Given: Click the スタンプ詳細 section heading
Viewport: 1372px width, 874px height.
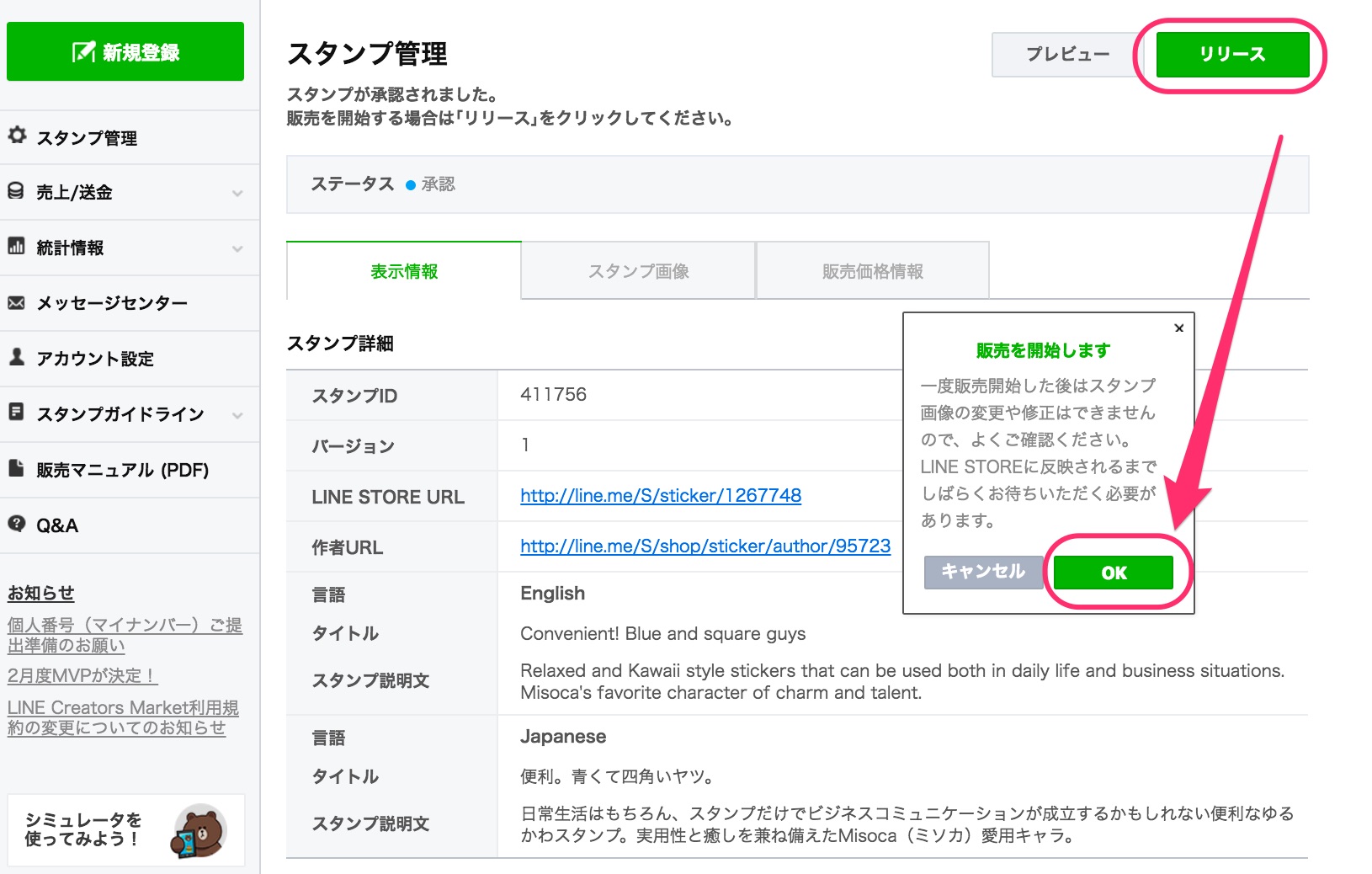Looking at the screenshot, I should pos(340,343).
